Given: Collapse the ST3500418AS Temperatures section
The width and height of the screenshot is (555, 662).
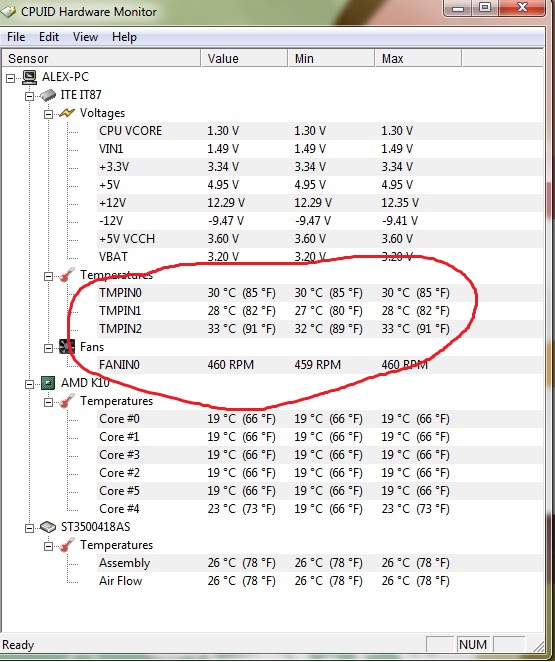Looking at the screenshot, I should [49, 546].
